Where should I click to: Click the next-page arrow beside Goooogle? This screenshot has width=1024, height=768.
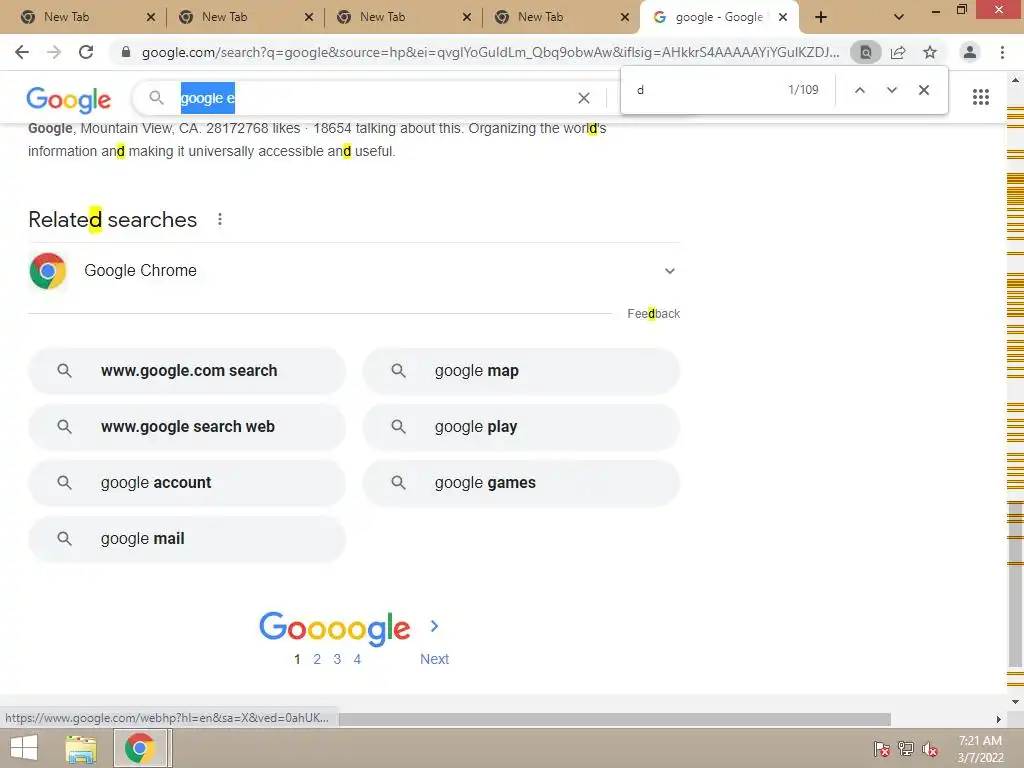(x=434, y=626)
